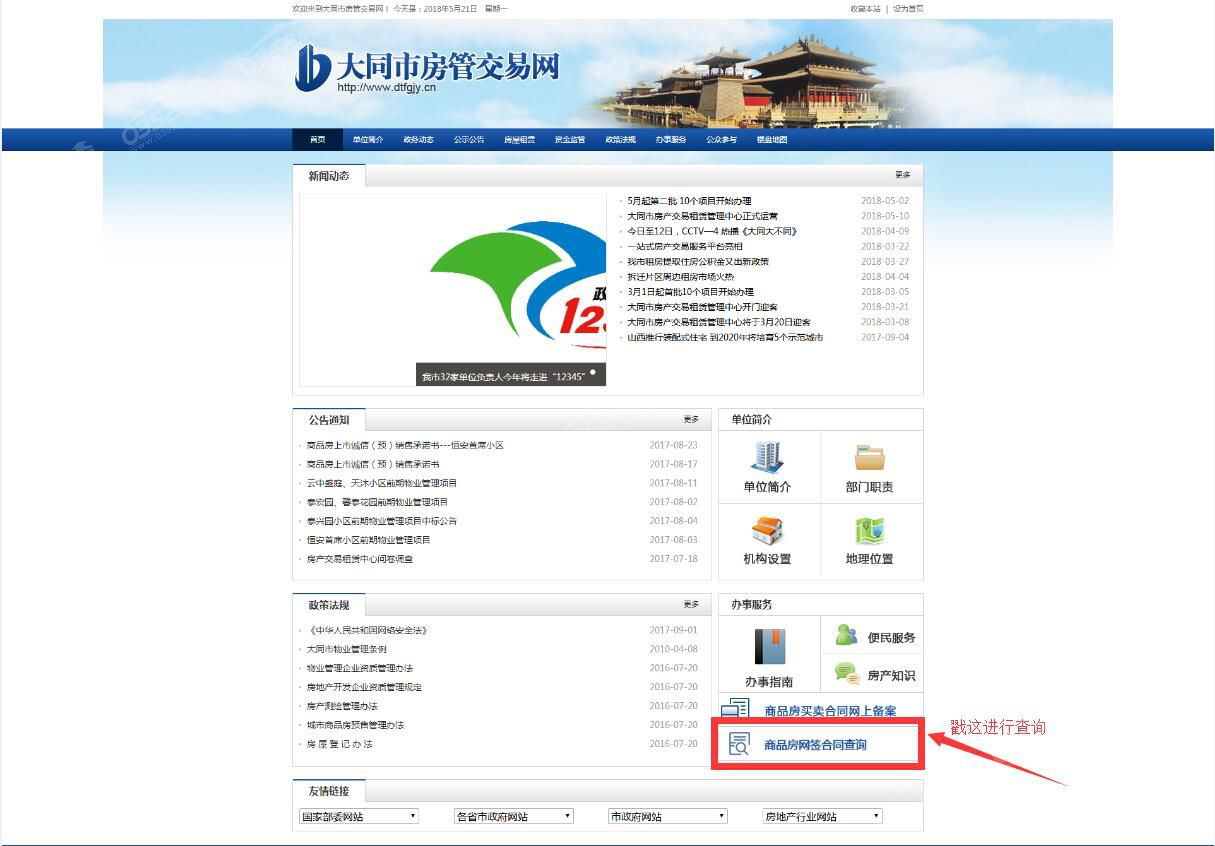This screenshot has height=846, width=1215.
Task: Select 房屋租赁 in the navigation bar
Action: (519, 140)
